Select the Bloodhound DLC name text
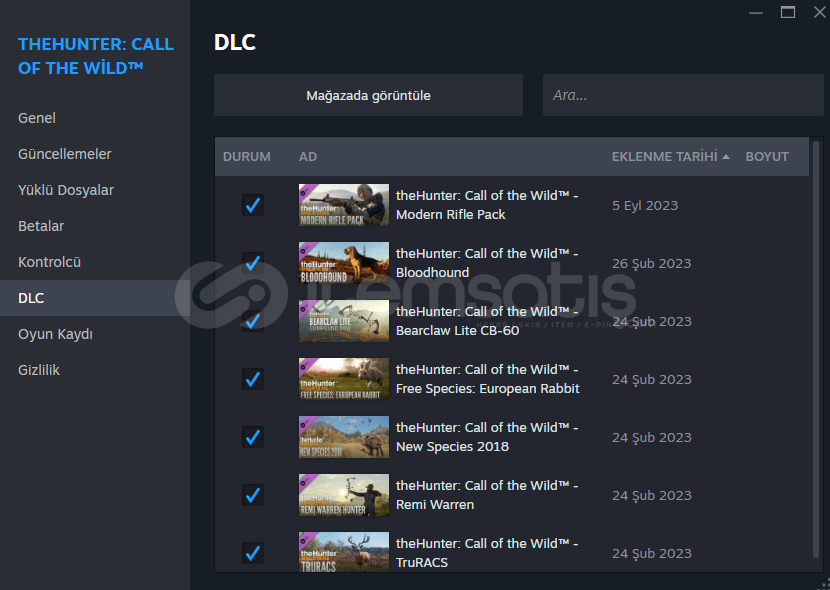Image resolution: width=830 pixels, height=590 pixels. (x=487, y=263)
